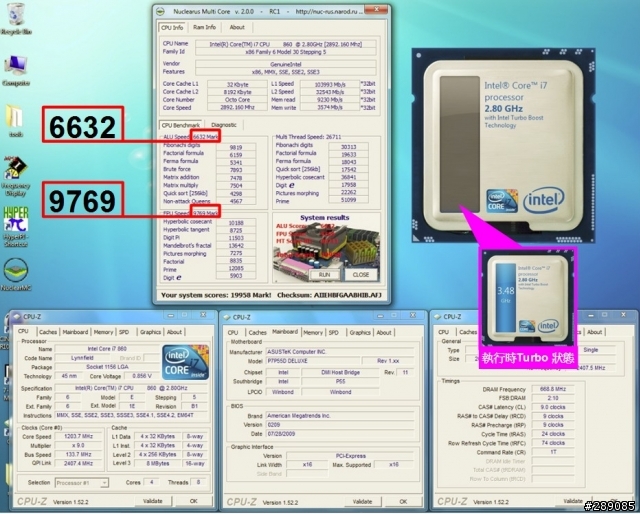The width and height of the screenshot is (640, 514).
Task: Click the Lynnfield code name field
Action: 82,358
